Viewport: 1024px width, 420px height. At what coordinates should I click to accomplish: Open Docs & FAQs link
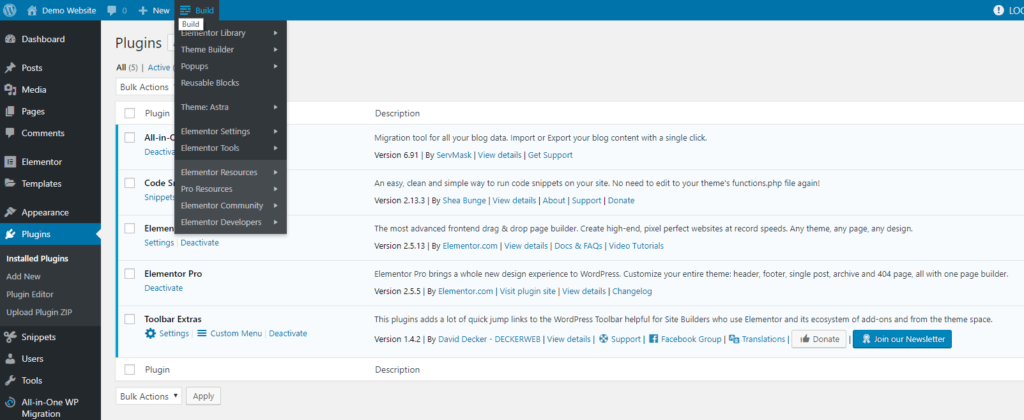(x=579, y=246)
